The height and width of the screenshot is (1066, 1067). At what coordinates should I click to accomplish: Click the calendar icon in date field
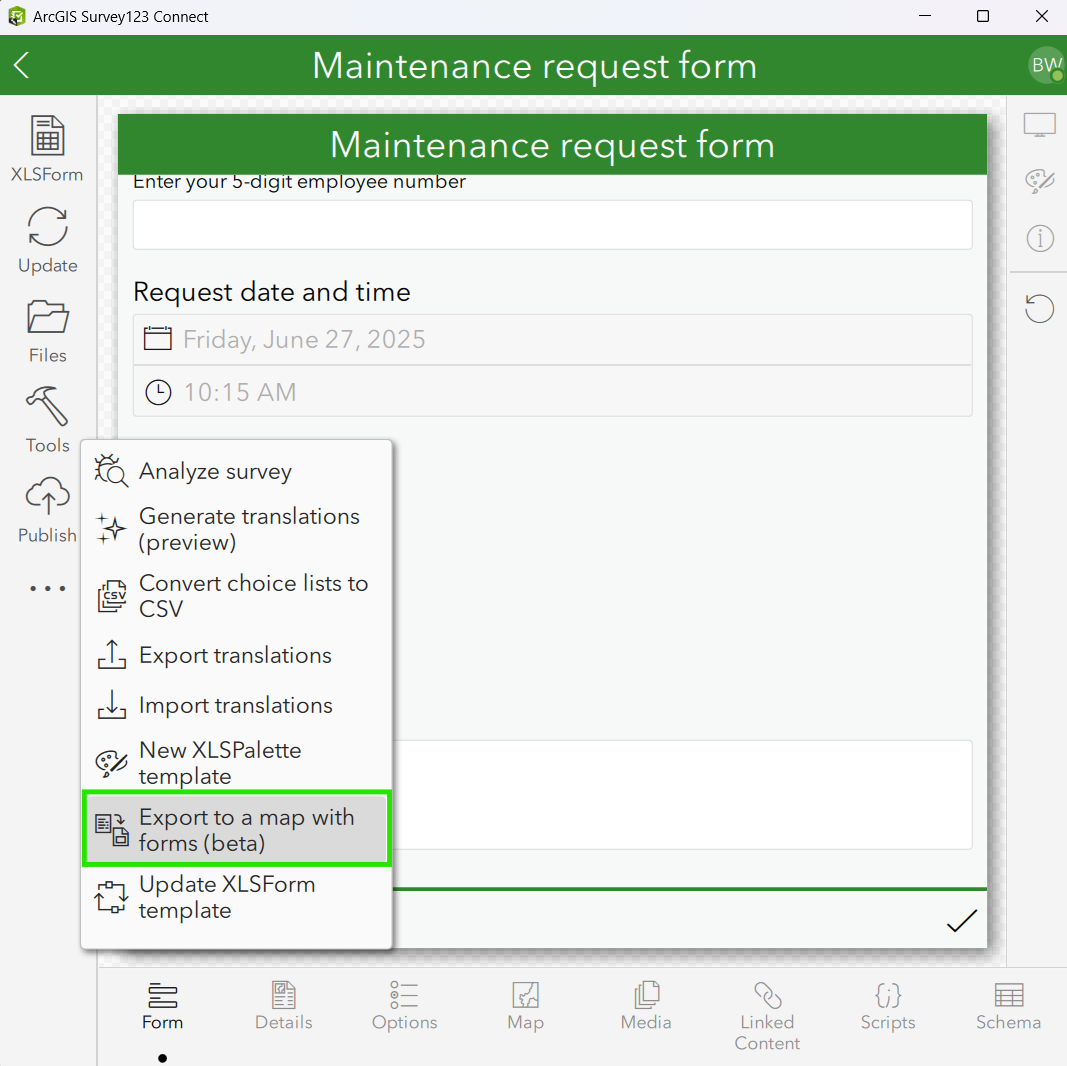pos(157,339)
